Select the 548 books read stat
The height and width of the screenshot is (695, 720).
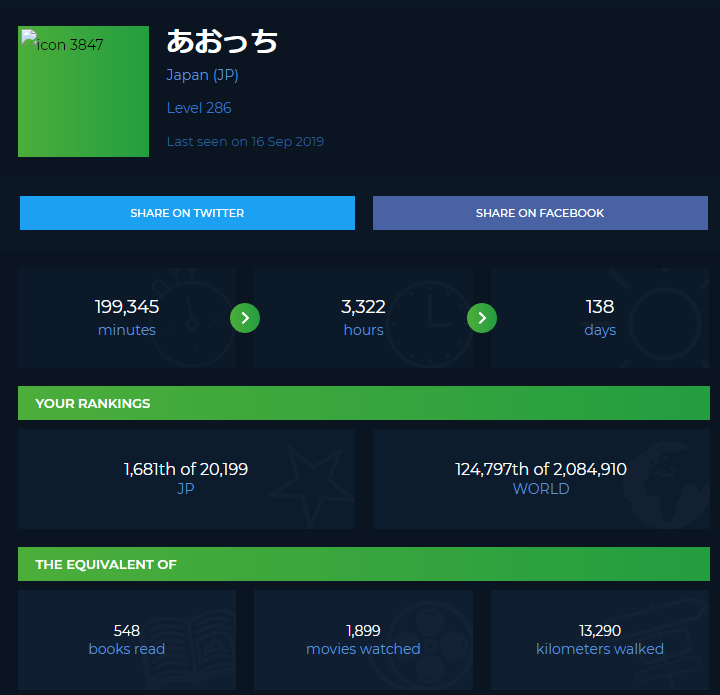click(x=127, y=639)
